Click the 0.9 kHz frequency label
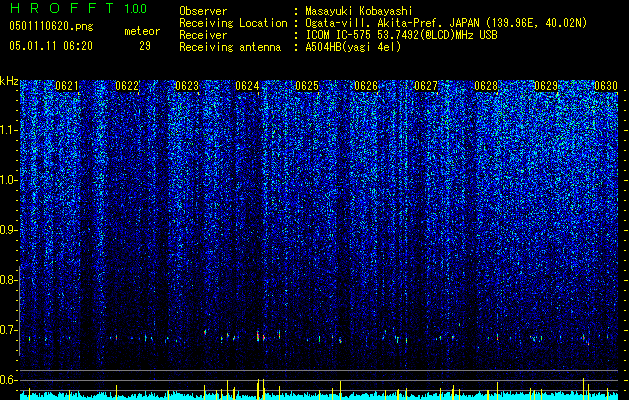The image size is (629, 400). point(9,230)
